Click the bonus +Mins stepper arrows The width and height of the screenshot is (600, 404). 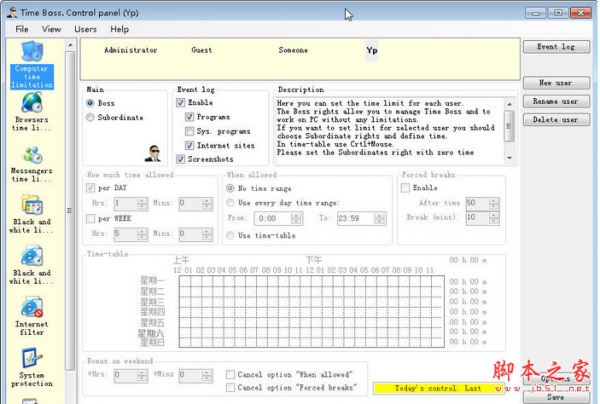click(207, 375)
